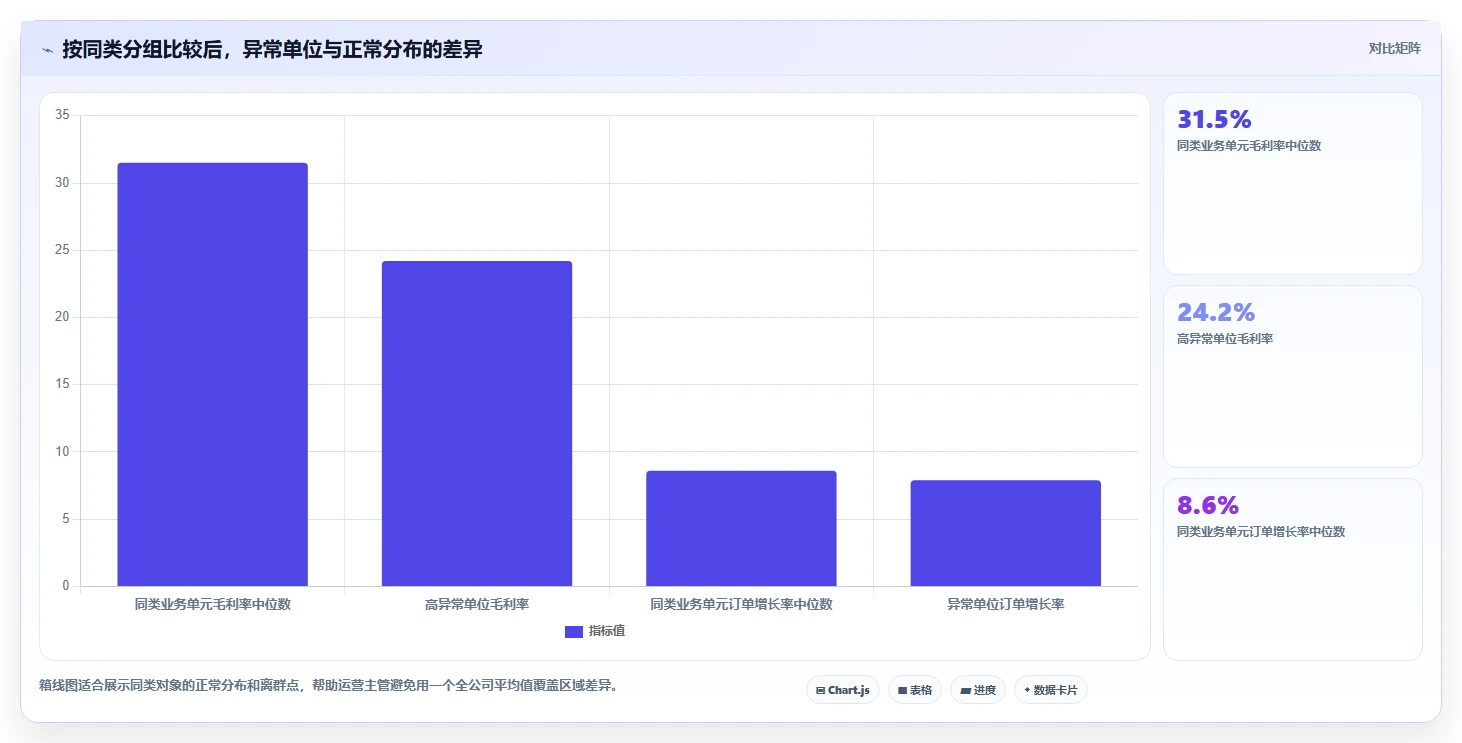Click the header lightning icon beside the title
1462x743 pixels.
pyautogui.click(x=48, y=49)
